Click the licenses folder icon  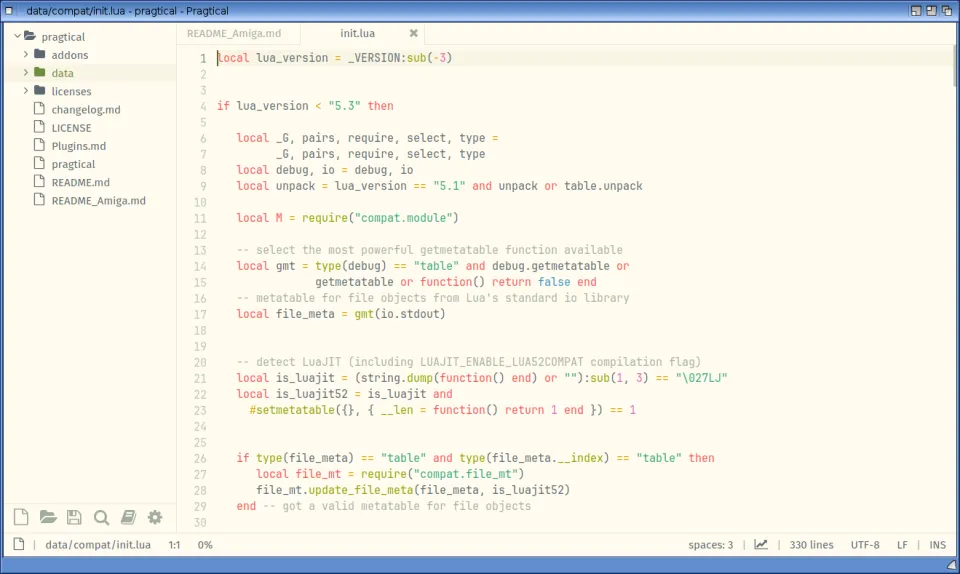(40, 91)
